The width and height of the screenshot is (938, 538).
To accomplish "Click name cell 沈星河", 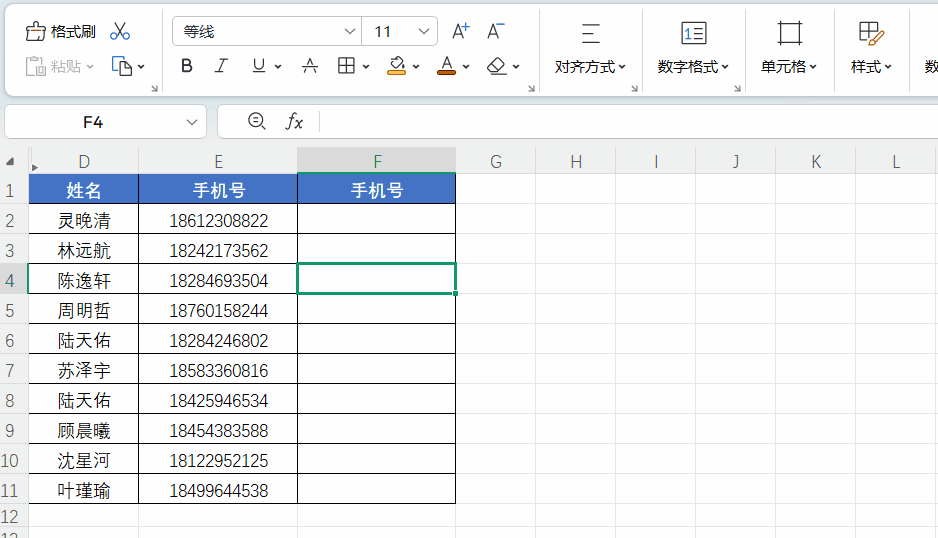I will tap(84, 460).
